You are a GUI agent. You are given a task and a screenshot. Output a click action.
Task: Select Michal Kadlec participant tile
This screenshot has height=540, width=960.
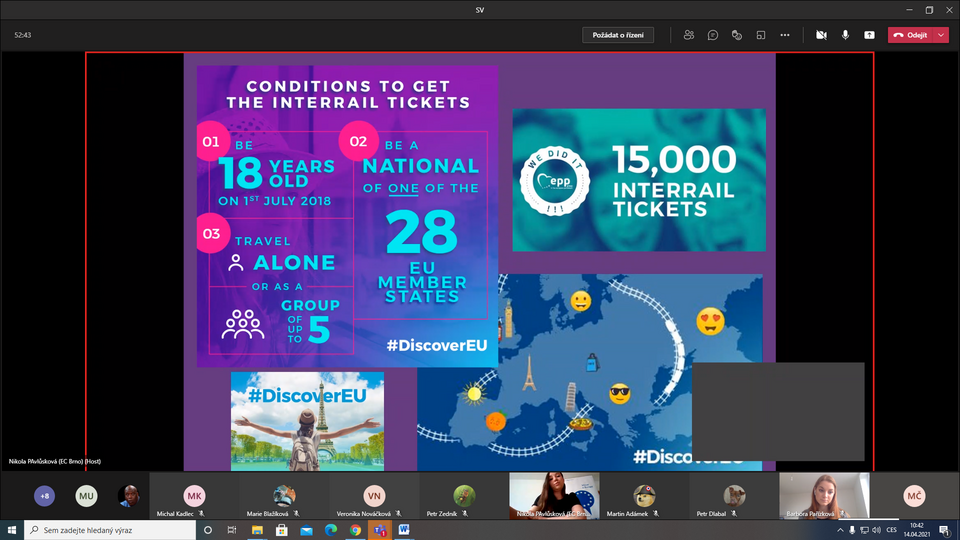[194, 496]
